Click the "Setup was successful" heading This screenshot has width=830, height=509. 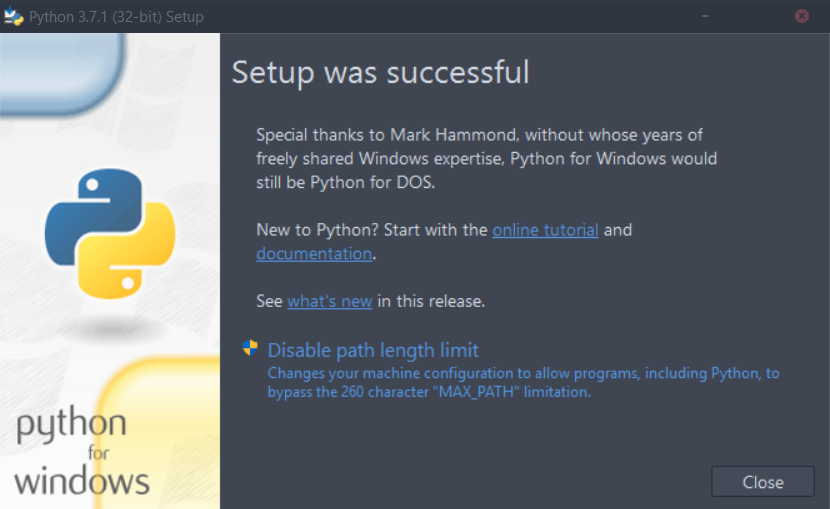[380, 72]
